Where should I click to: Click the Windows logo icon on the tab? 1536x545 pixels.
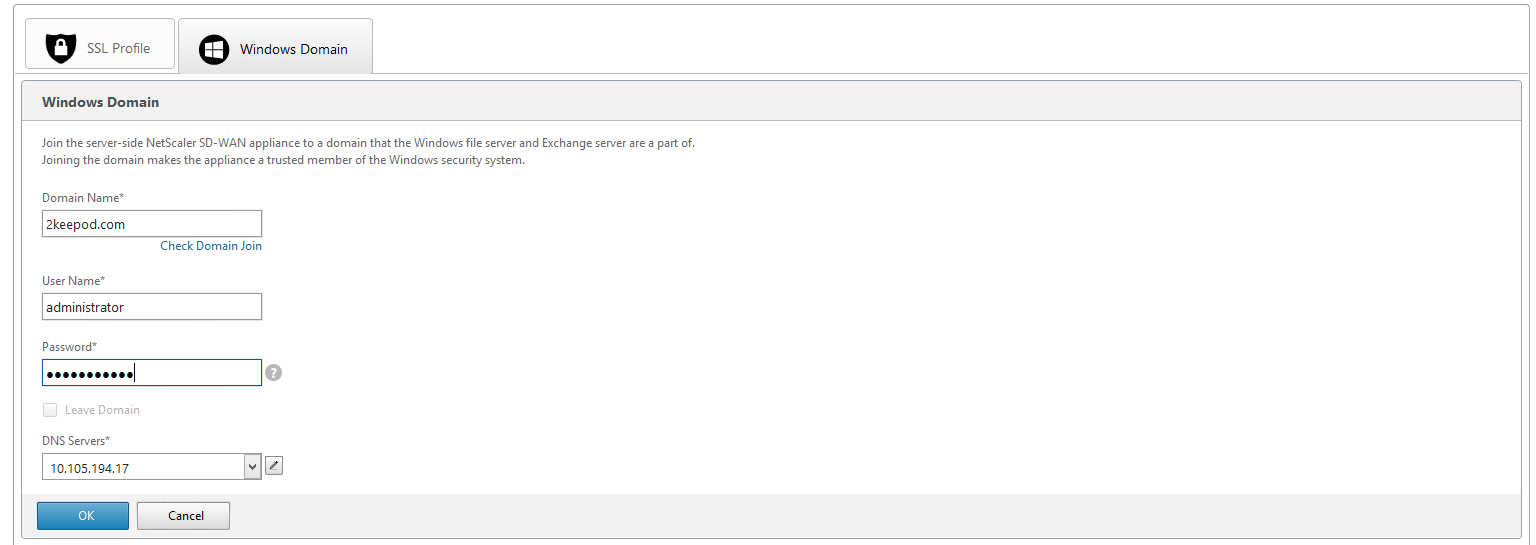pos(214,49)
